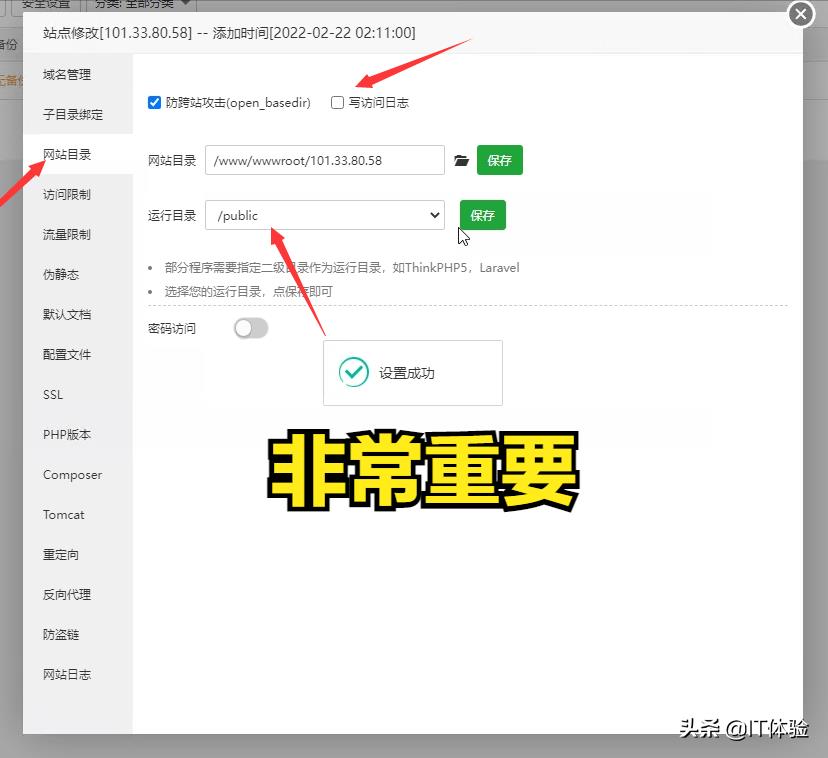Turn on 密码访问 password access

coord(250,327)
